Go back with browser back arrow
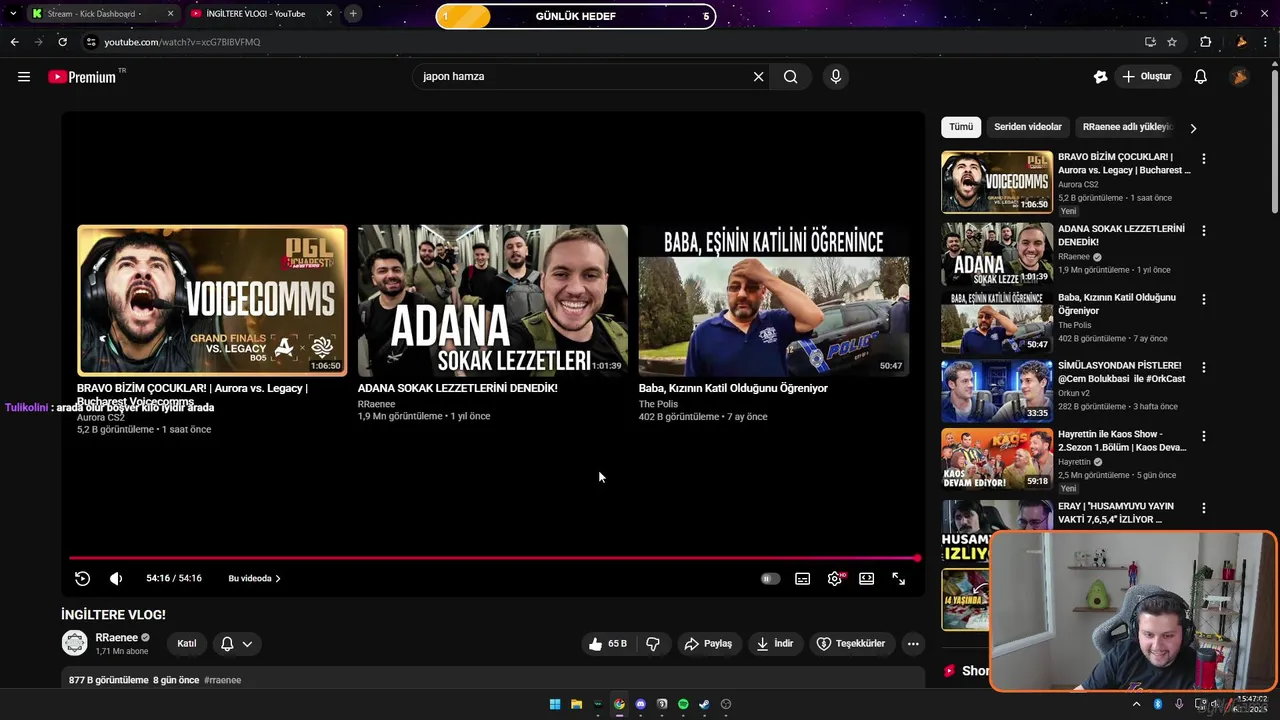The image size is (1280, 720). tap(14, 42)
